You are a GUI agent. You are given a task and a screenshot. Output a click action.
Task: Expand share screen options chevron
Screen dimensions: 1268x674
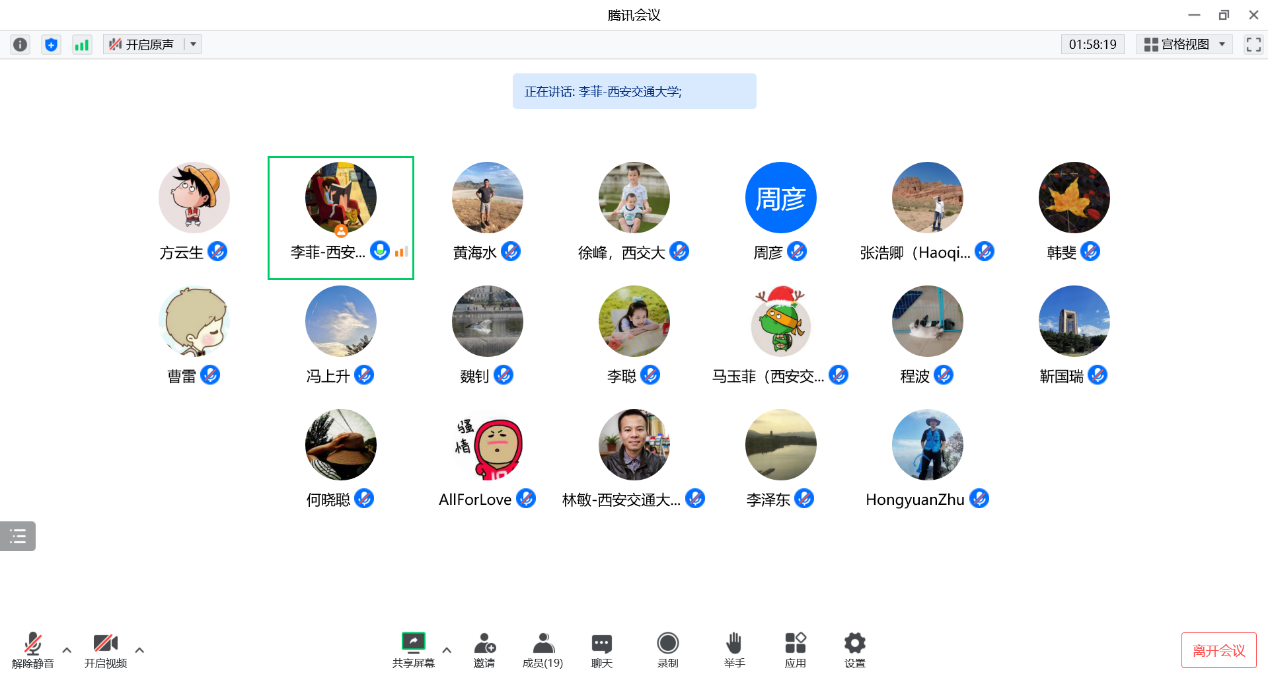[447, 650]
